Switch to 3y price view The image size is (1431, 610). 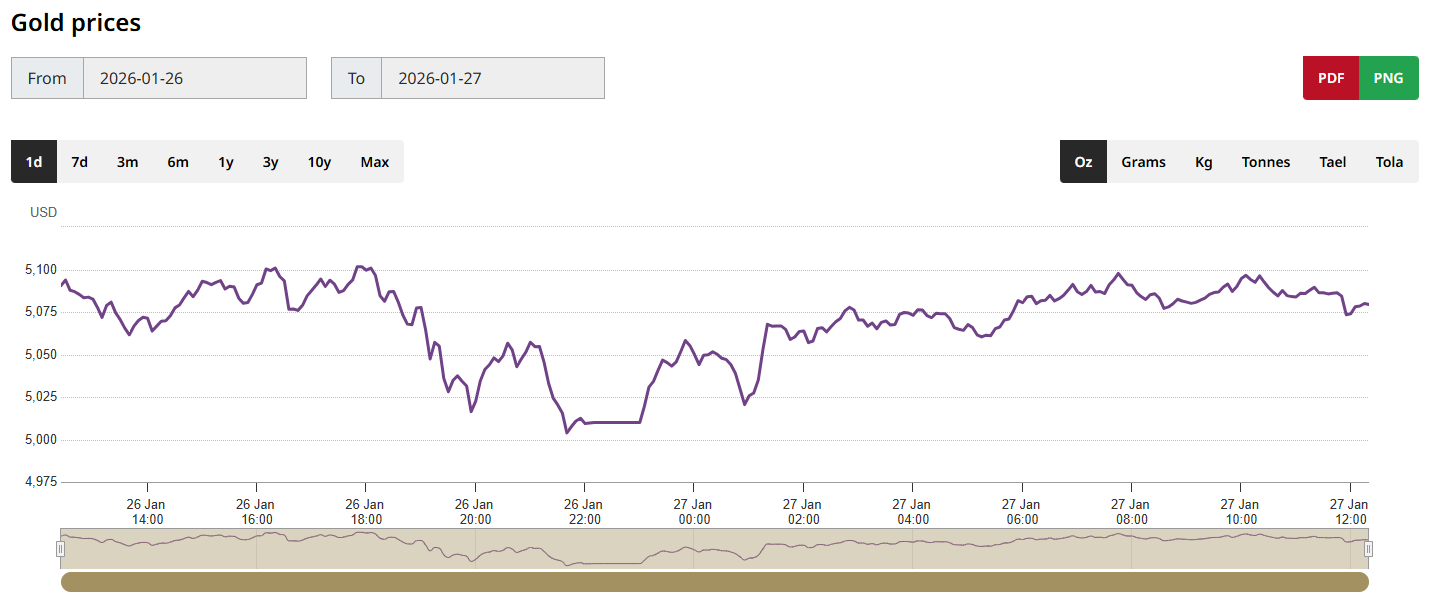(x=271, y=162)
